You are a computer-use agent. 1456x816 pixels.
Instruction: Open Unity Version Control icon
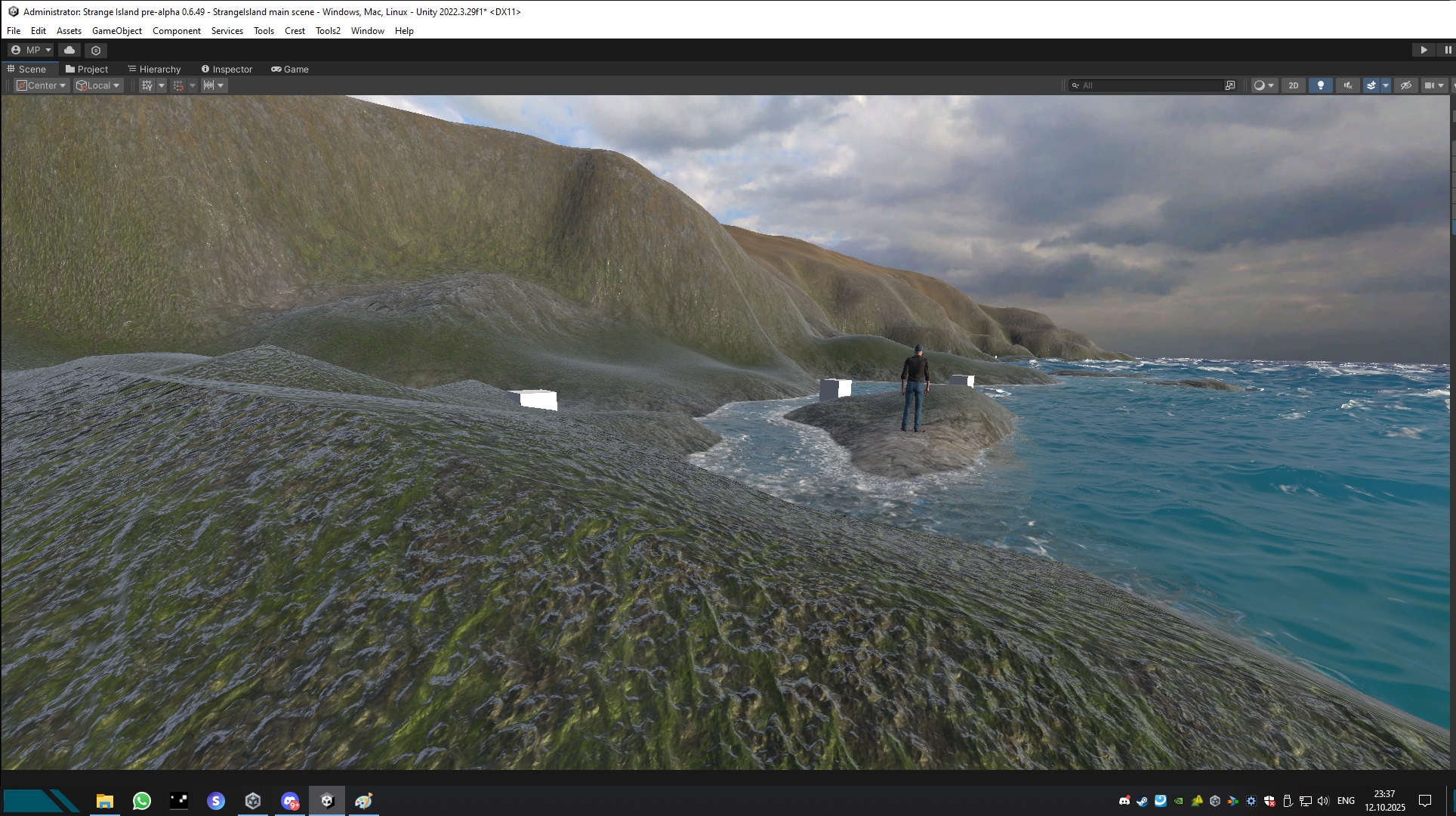click(x=96, y=50)
